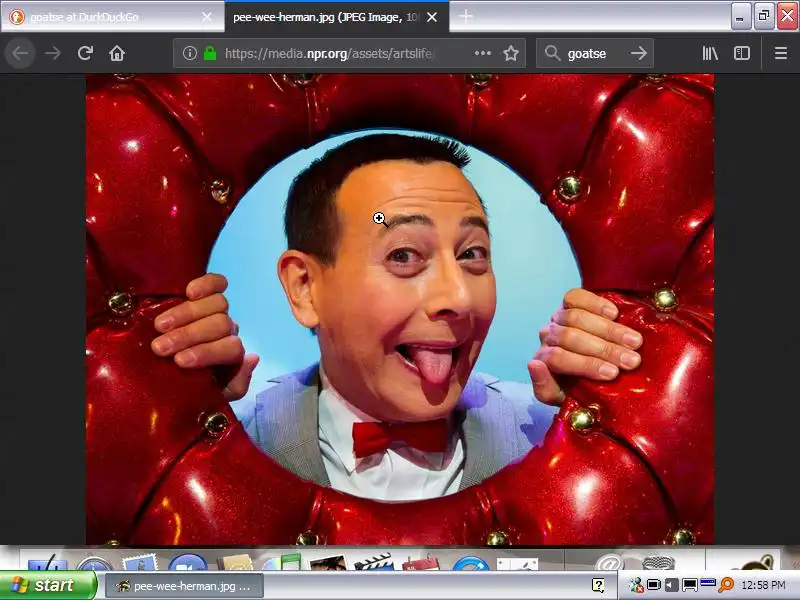
Task: Open the page actions three-dot menu
Action: tap(483, 53)
